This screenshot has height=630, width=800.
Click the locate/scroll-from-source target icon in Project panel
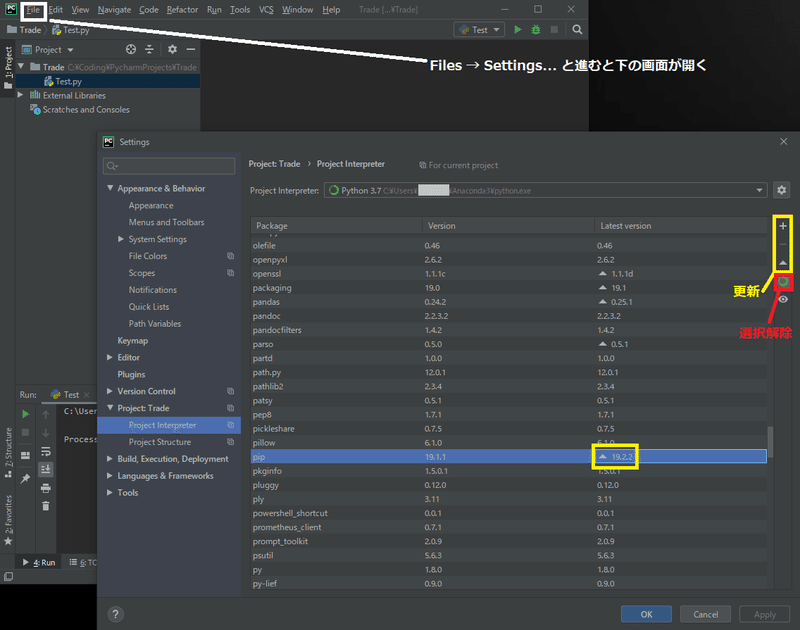click(131, 49)
